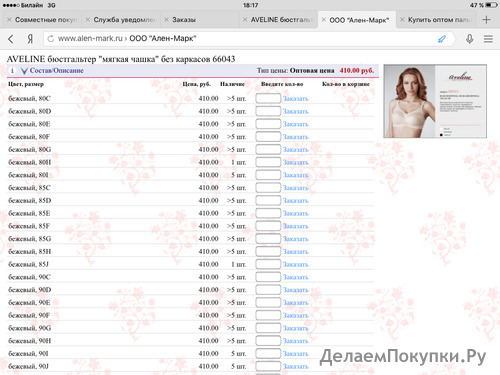The width and height of the screenshot is (500, 375).
Task: Close the Заказы tab
Action: click(x=166, y=20)
